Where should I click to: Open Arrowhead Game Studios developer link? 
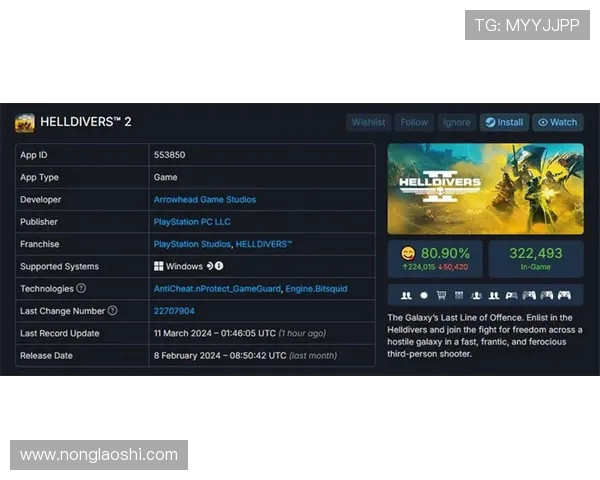(x=204, y=199)
